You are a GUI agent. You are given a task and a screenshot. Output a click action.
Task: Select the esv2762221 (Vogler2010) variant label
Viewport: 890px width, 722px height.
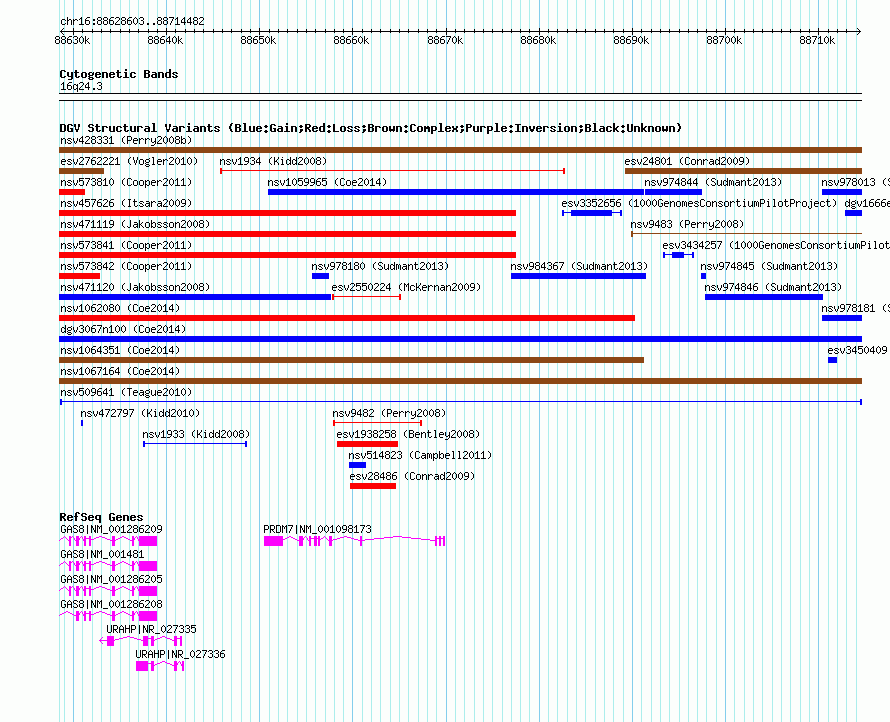click(129, 161)
